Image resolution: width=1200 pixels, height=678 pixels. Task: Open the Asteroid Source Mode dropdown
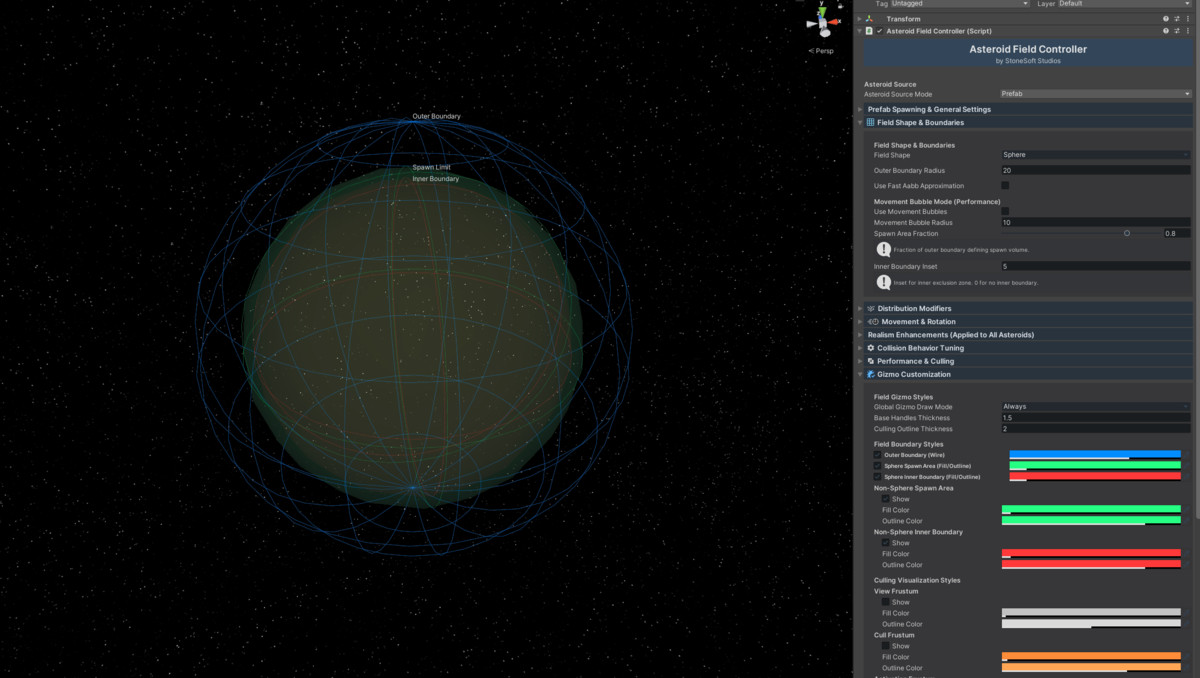[1096, 94]
